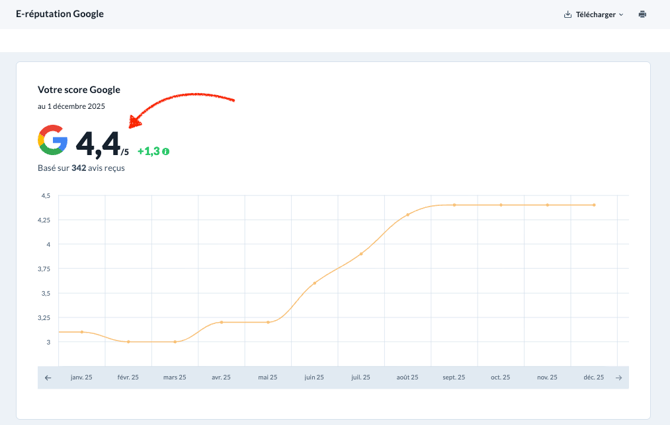
Task: Click the chart data point for juin 25
Action: coord(314,283)
